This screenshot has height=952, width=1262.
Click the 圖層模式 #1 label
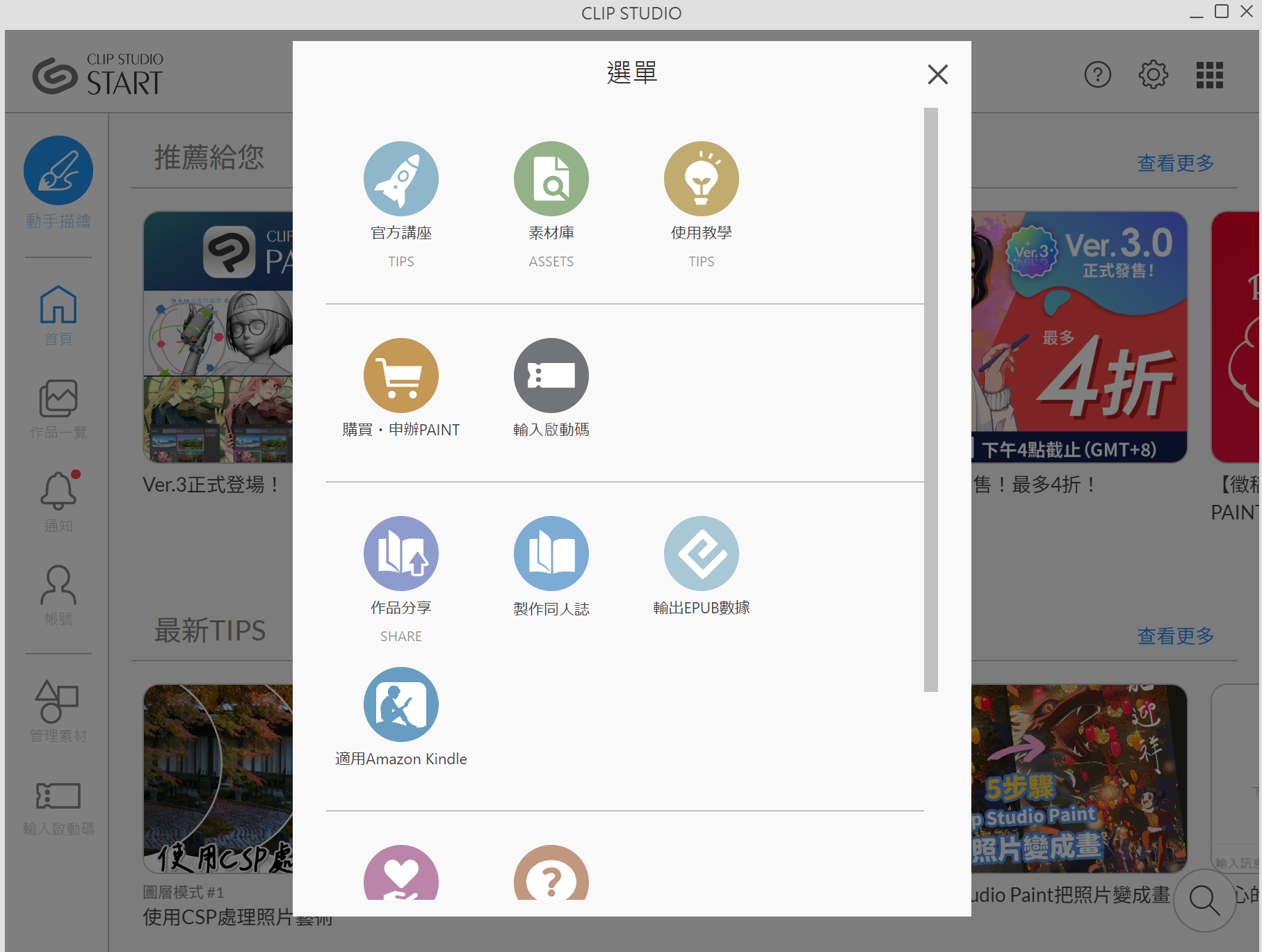[184, 892]
